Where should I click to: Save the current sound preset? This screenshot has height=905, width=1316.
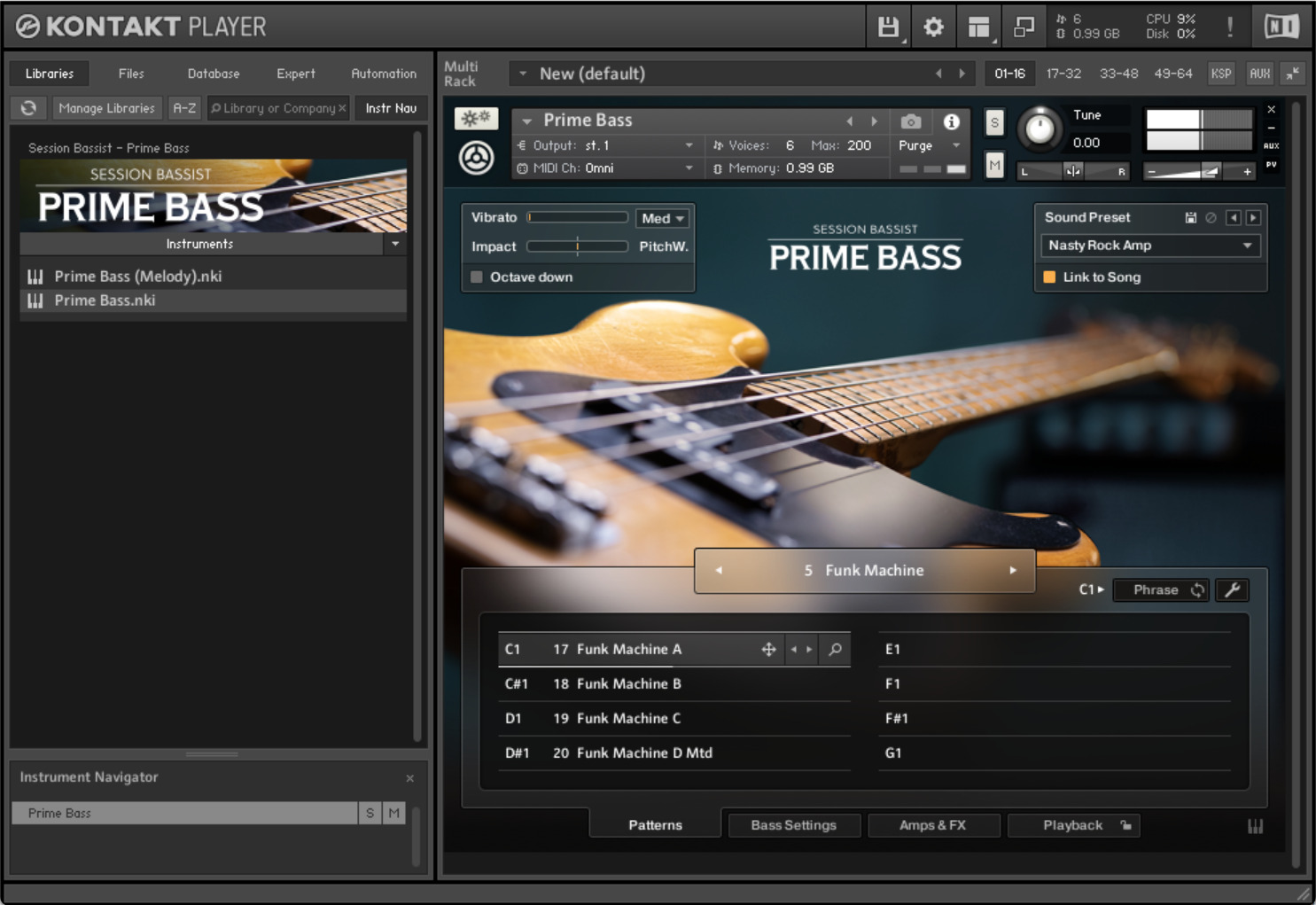coord(1190,218)
